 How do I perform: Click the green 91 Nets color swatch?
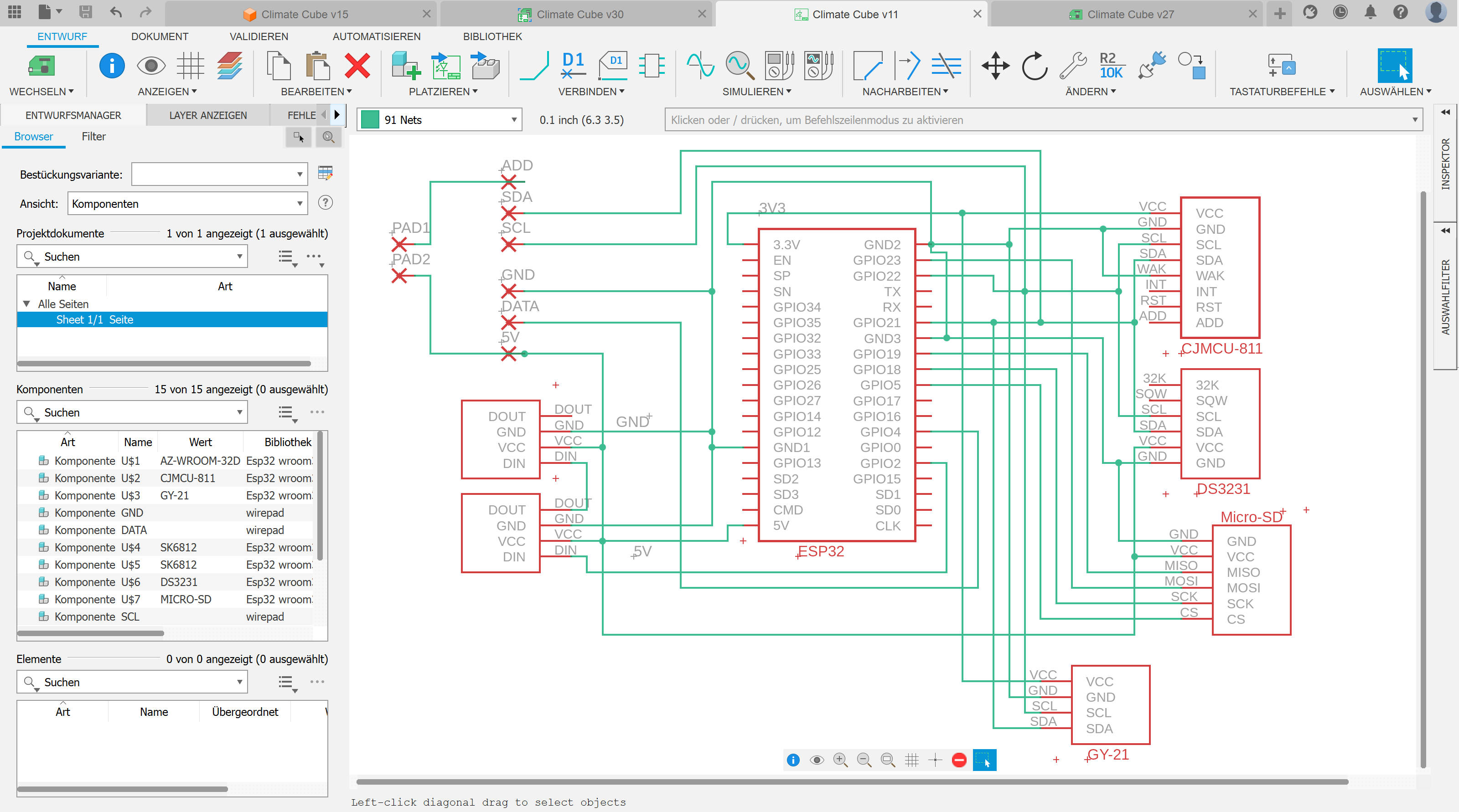point(370,120)
